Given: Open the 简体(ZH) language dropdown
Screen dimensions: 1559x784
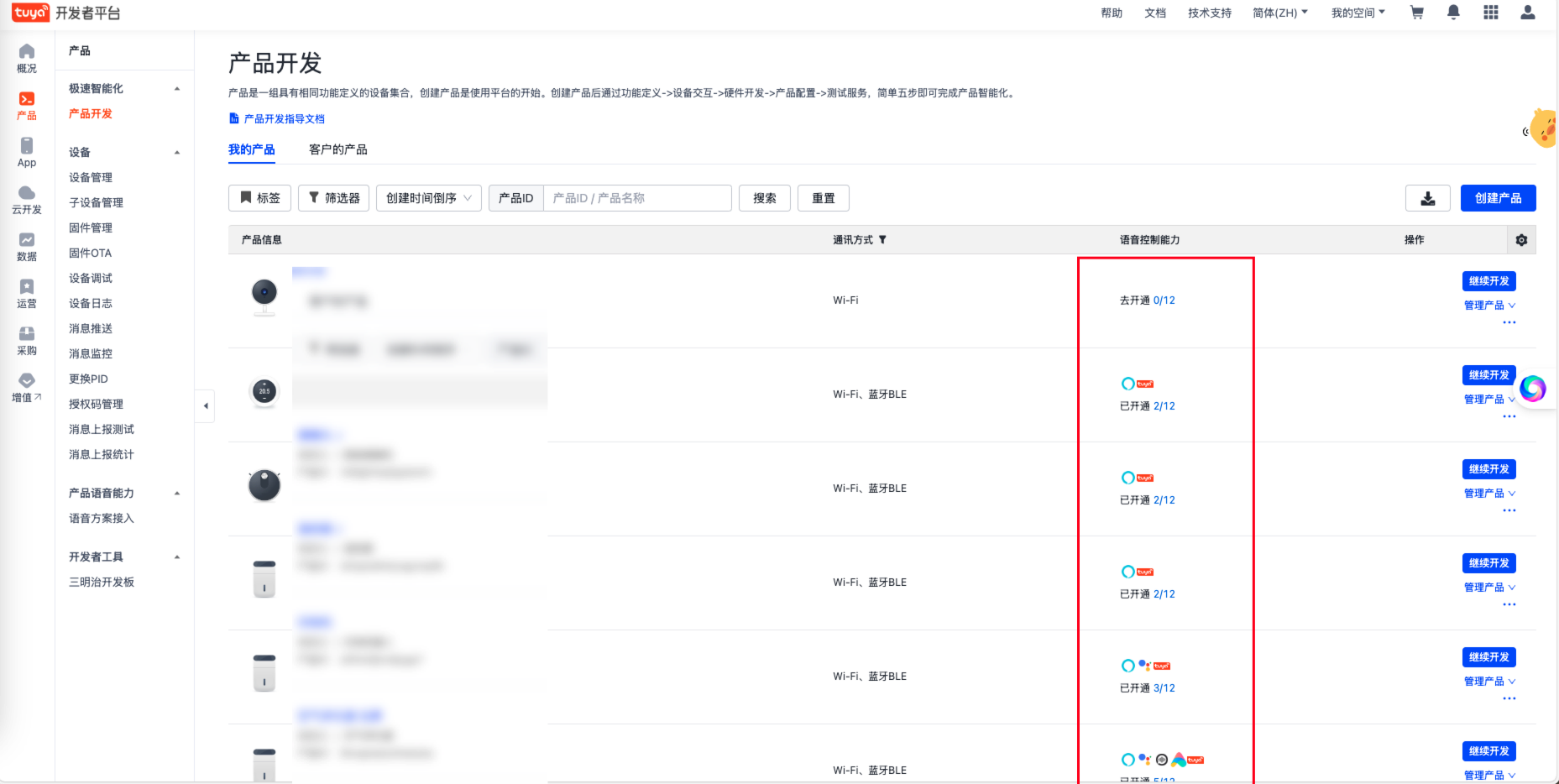Looking at the screenshot, I should click(x=1279, y=13).
